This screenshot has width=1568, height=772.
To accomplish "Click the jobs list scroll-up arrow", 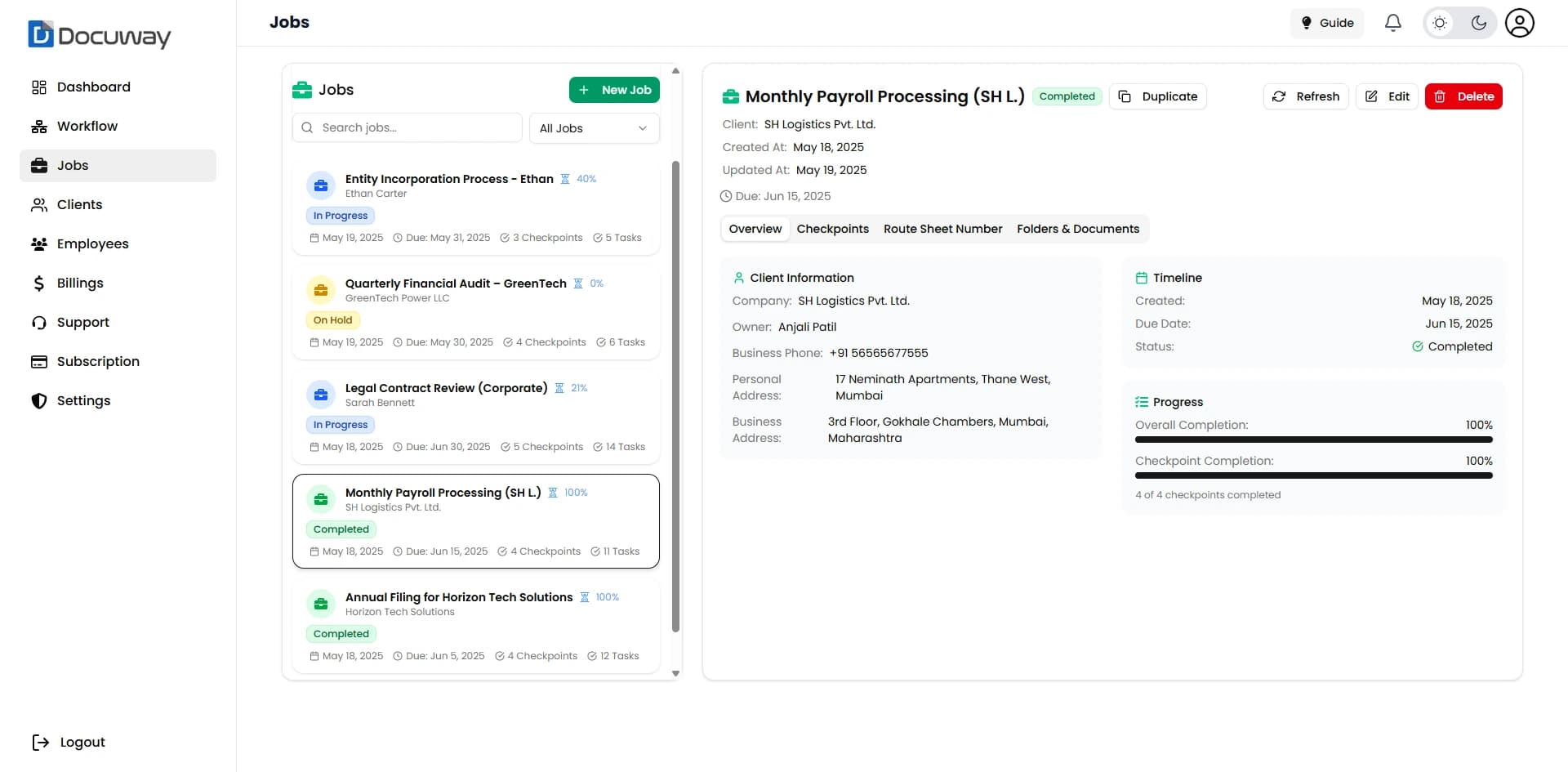I will tap(675, 71).
